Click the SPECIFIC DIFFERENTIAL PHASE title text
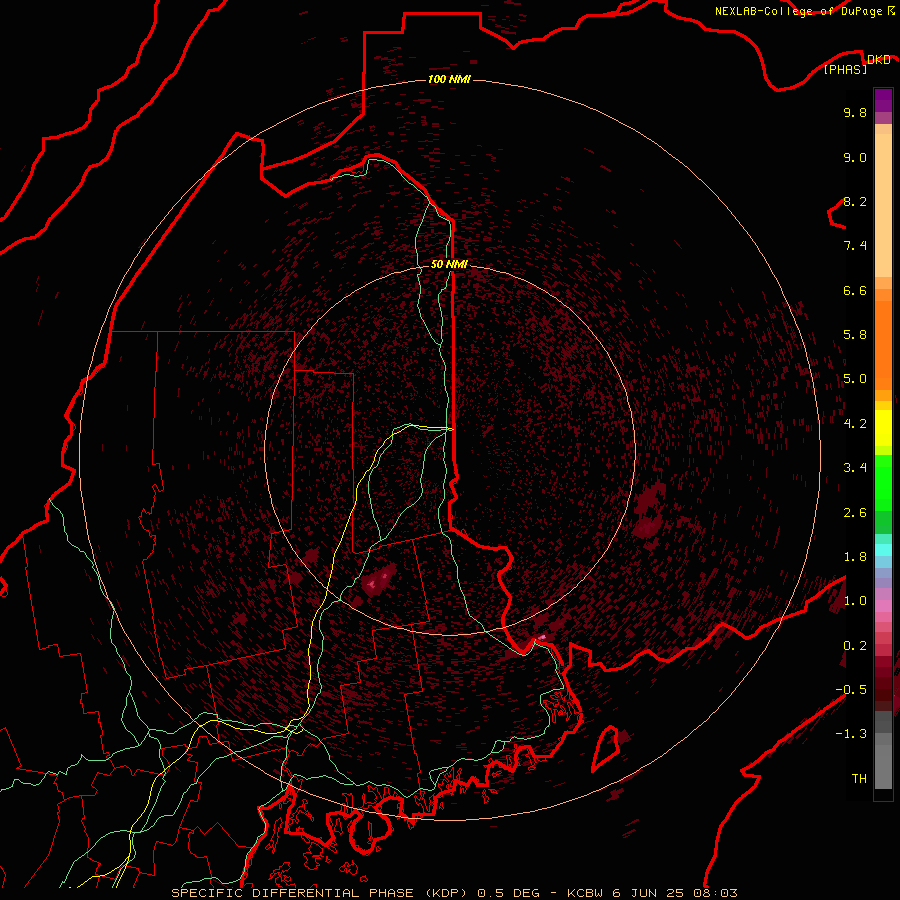The image size is (900, 900). pos(292,893)
